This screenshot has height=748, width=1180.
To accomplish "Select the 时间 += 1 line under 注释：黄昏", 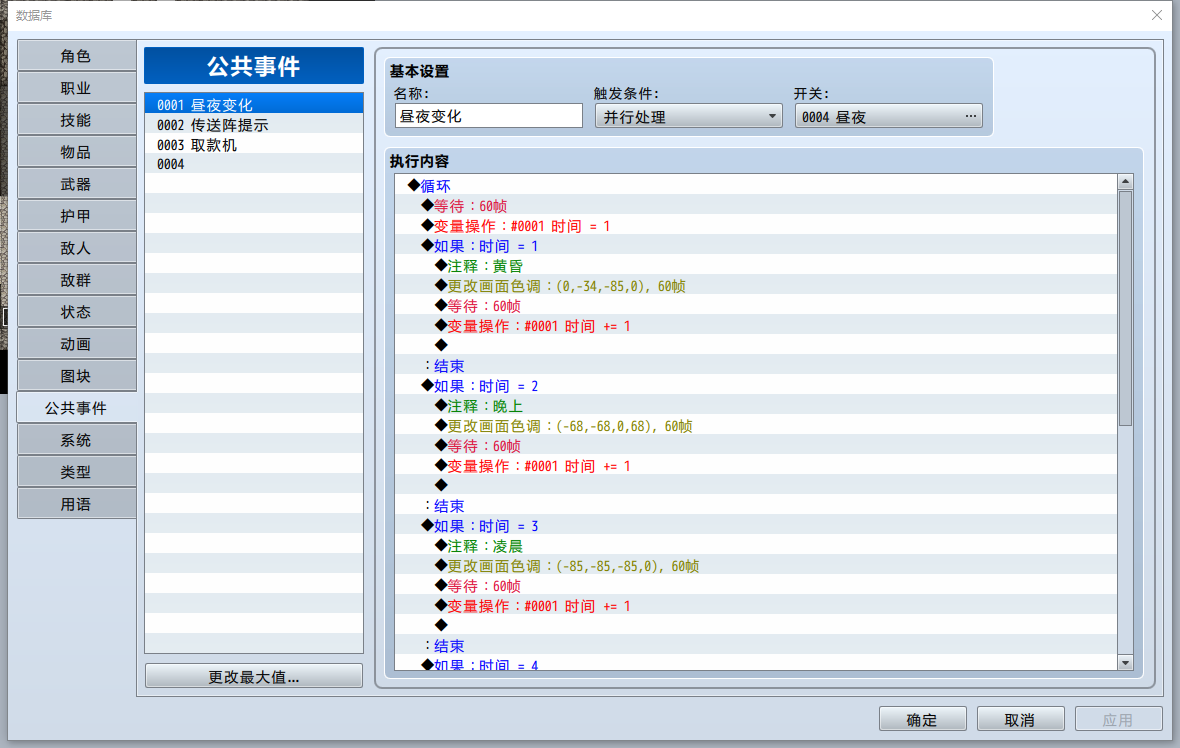I will (756, 325).
